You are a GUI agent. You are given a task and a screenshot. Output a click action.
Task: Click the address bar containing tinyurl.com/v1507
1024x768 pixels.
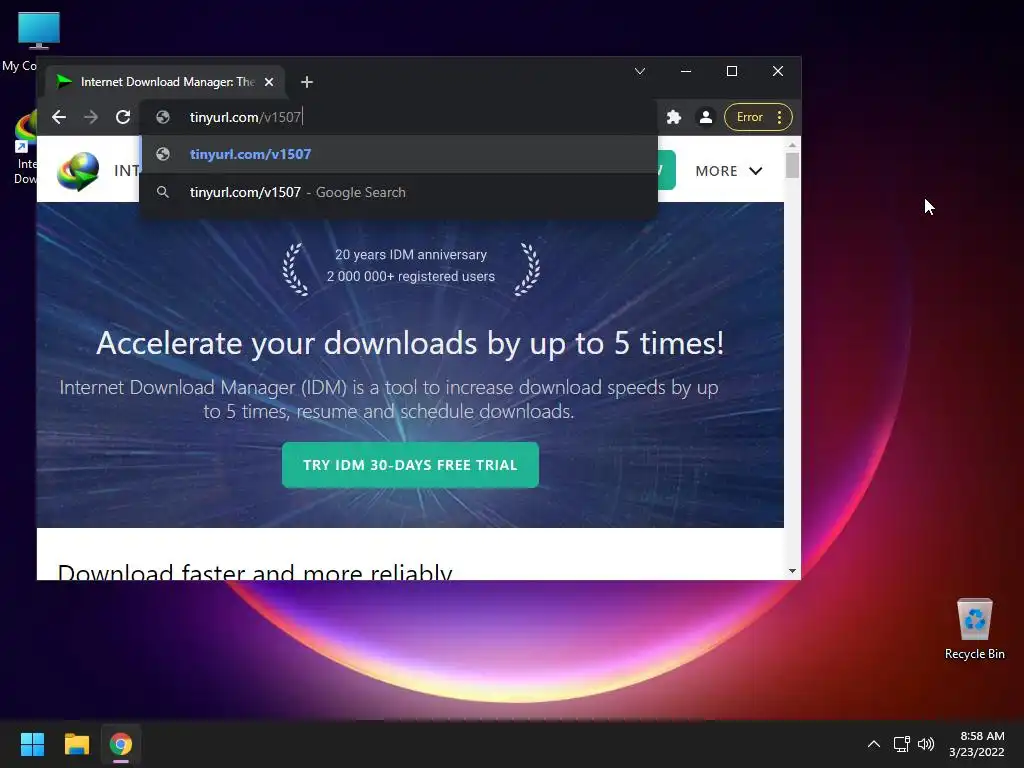(398, 117)
